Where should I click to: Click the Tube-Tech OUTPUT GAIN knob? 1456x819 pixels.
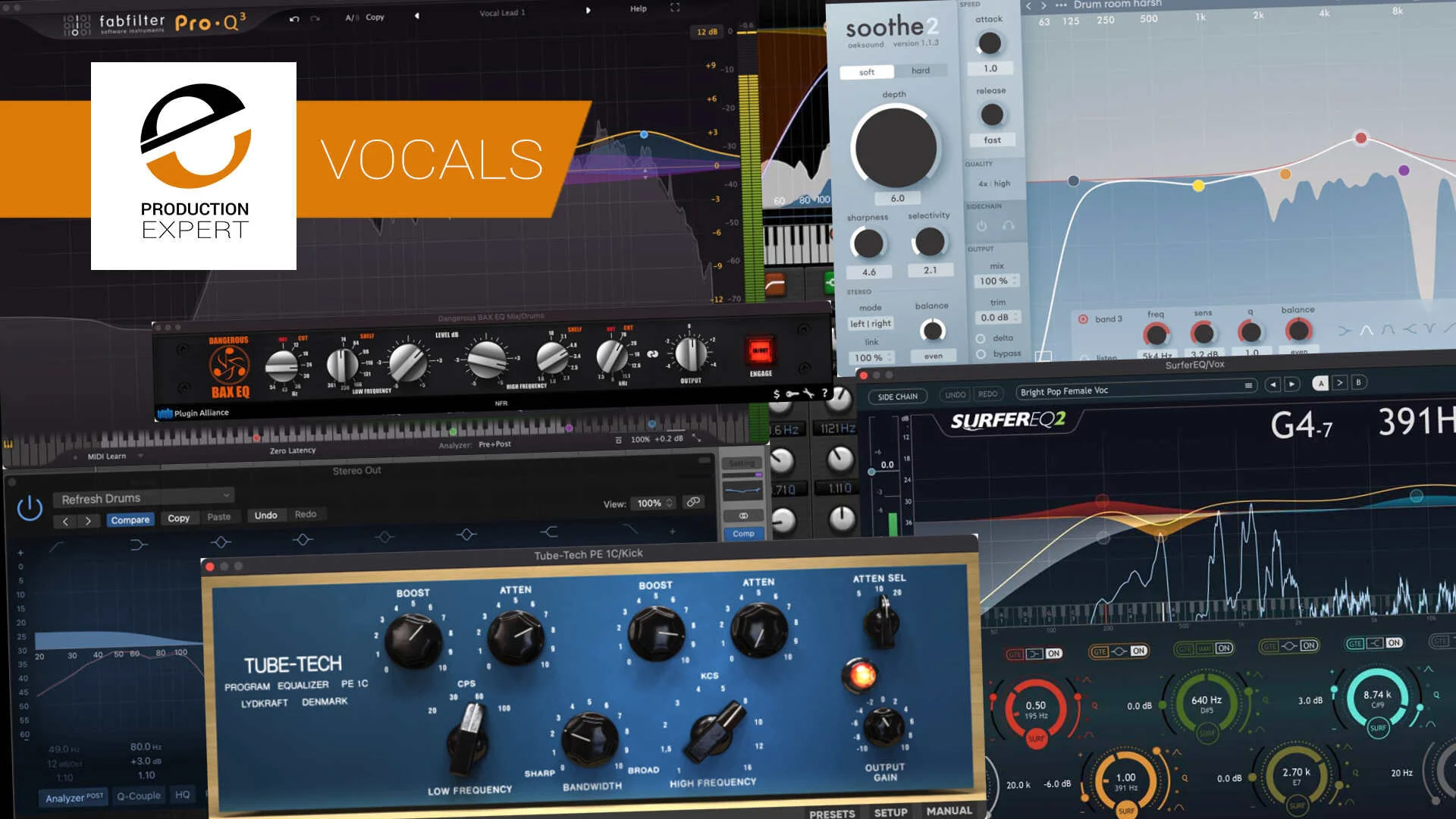click(x=883, y=726)
